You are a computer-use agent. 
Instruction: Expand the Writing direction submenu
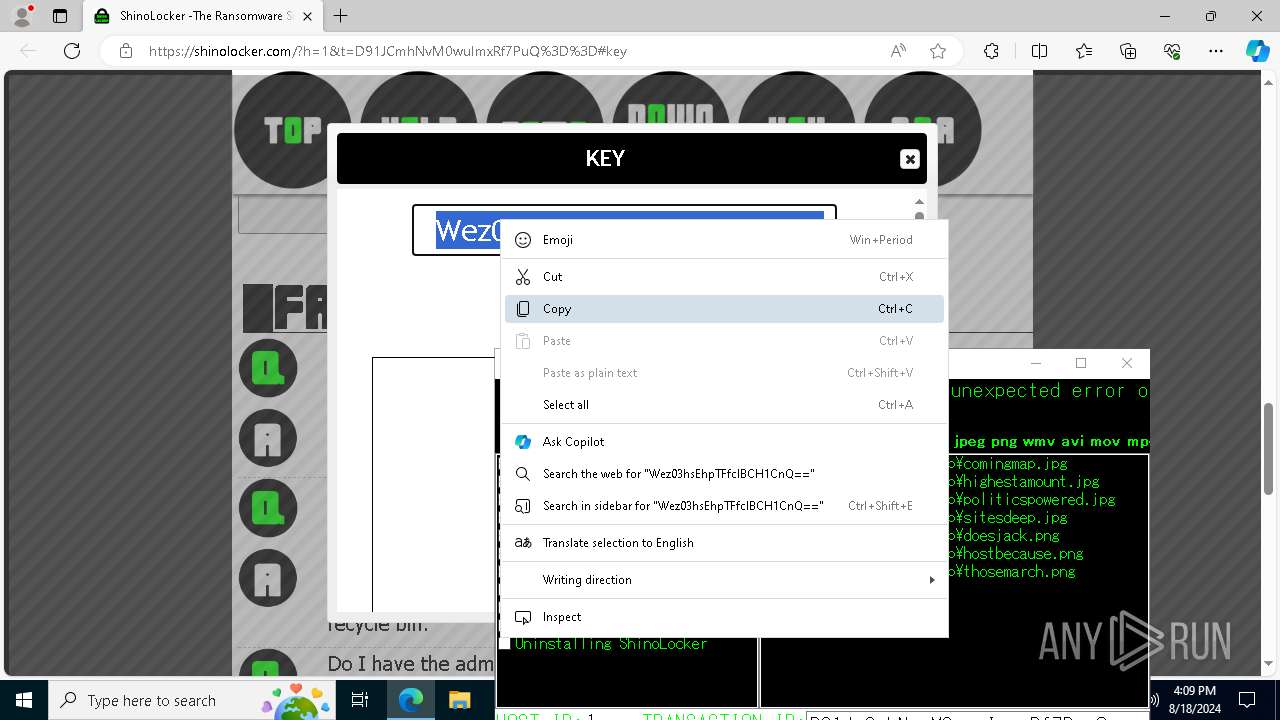point(724,580)
